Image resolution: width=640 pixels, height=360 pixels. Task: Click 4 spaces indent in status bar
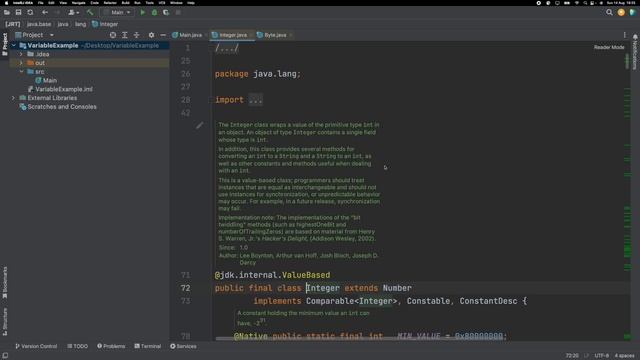624,356
